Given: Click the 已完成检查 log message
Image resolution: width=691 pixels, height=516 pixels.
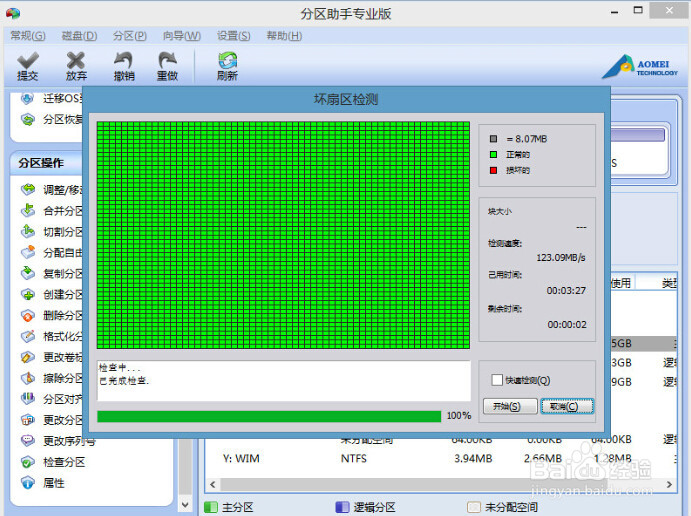Looking at the screenshot, I should click(x=124, y=381).
